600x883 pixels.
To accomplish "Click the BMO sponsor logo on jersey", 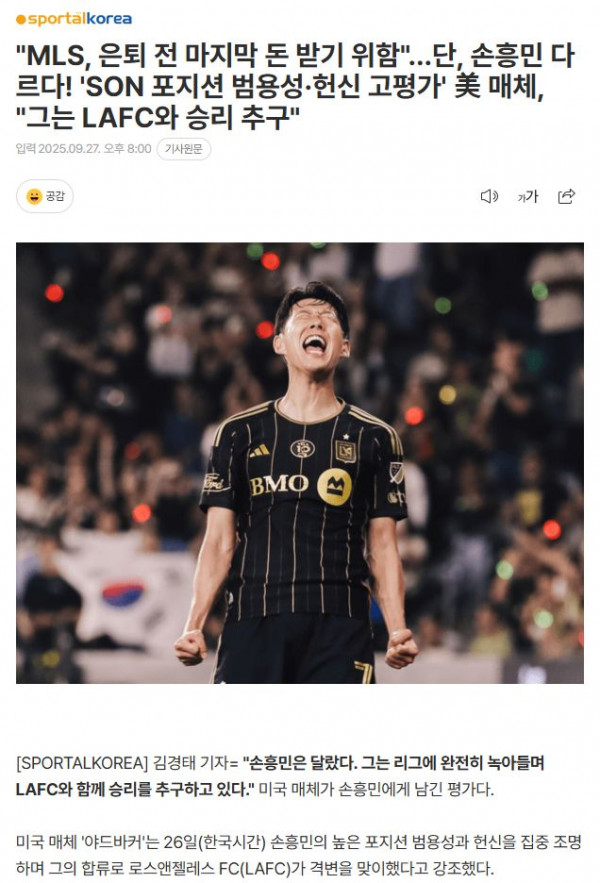I will (x=279, y=485).
